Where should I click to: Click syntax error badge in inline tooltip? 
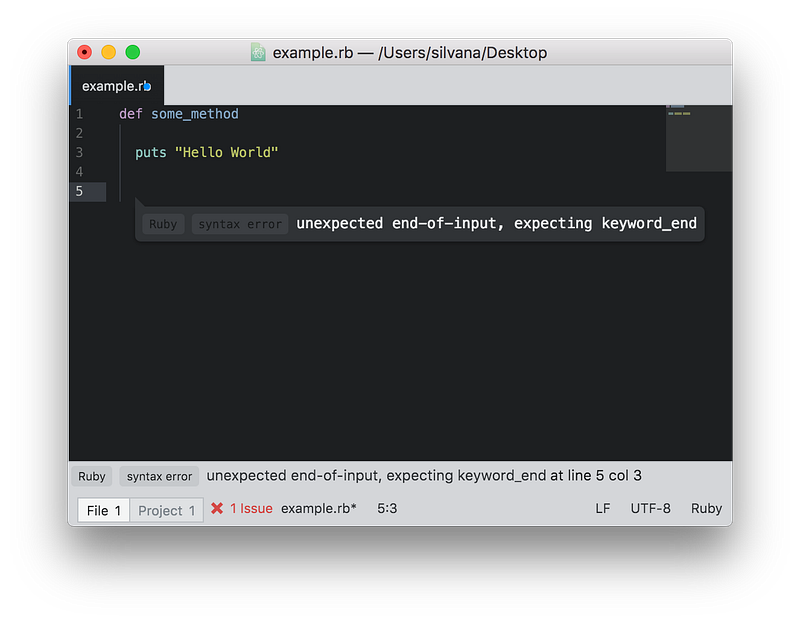pyautogui.click(x=240, y=224)
